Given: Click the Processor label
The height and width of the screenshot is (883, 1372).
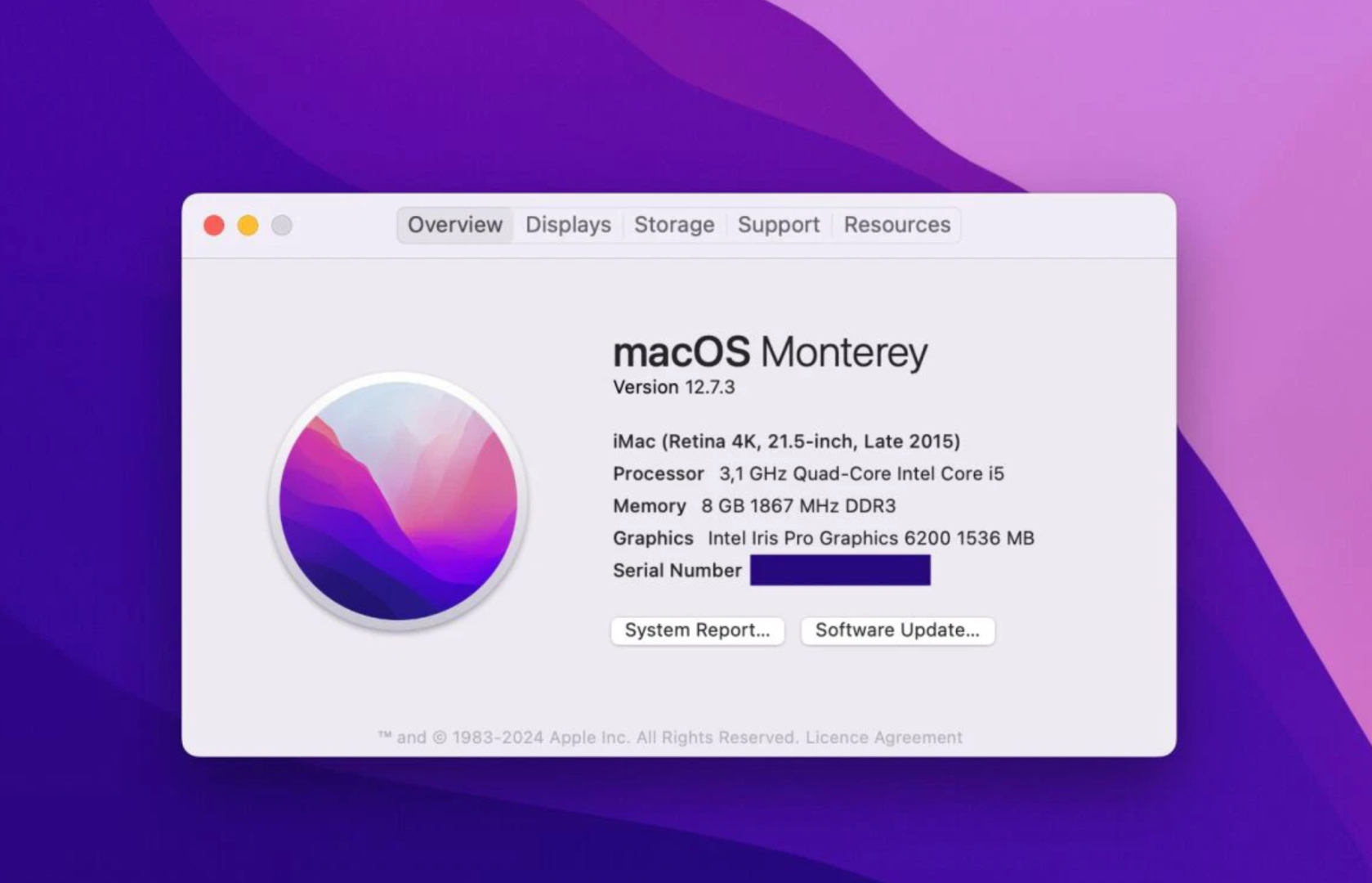Looking at the screenshot, I should click(659, 474).
